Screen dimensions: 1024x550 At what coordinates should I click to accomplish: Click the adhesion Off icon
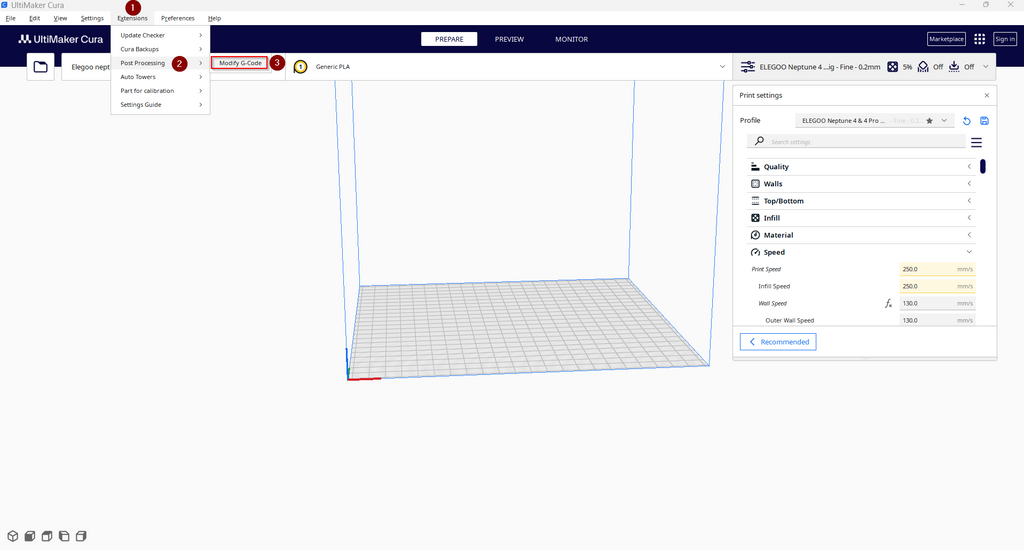(x=954, y=67)
